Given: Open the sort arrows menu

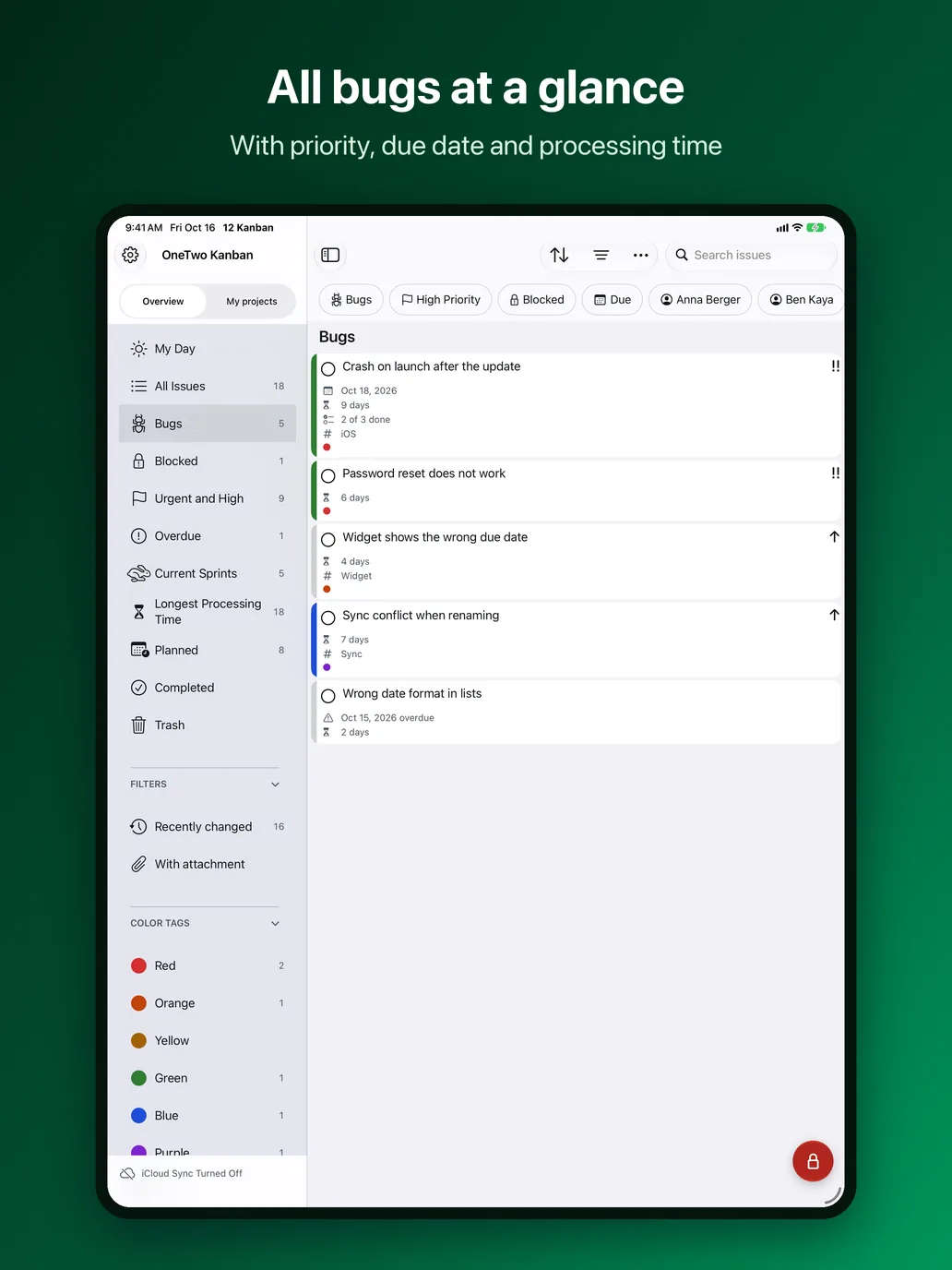Looking at the screenshot, I should (559, 255).
